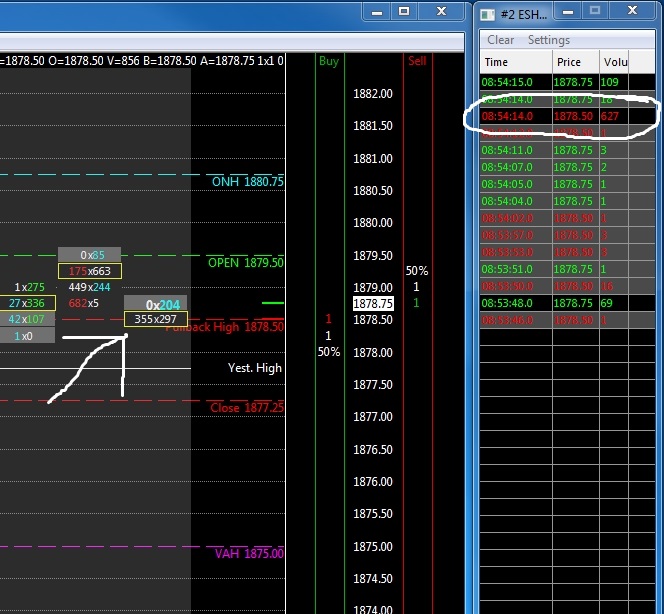Click the 1878.00 price level on the ladder
The width and height of the screenshot is (664, 614).
pos(373,352)
